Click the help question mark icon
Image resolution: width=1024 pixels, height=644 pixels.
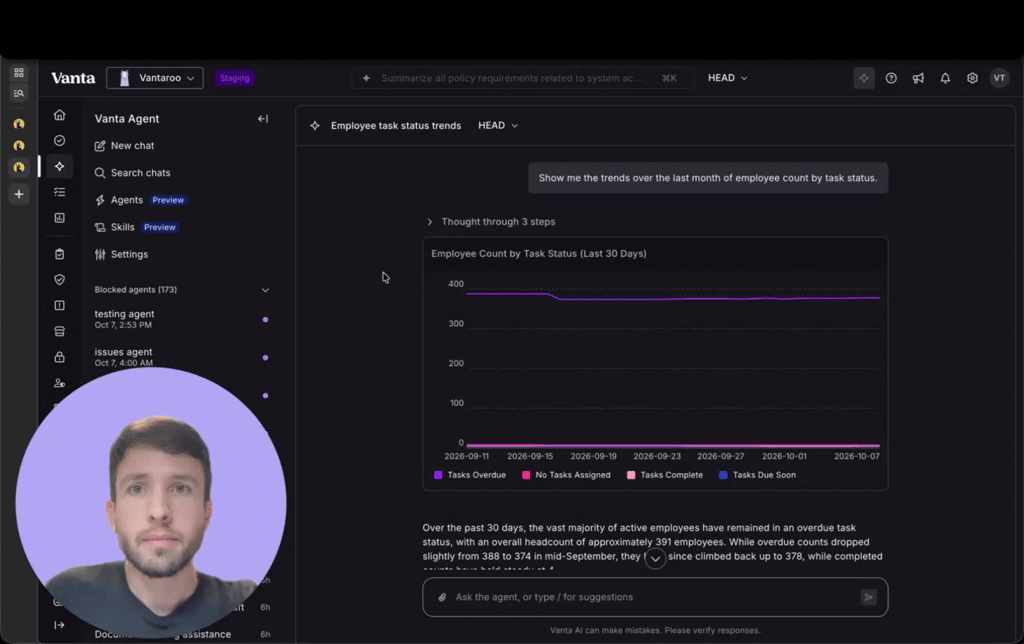[891, 78]
